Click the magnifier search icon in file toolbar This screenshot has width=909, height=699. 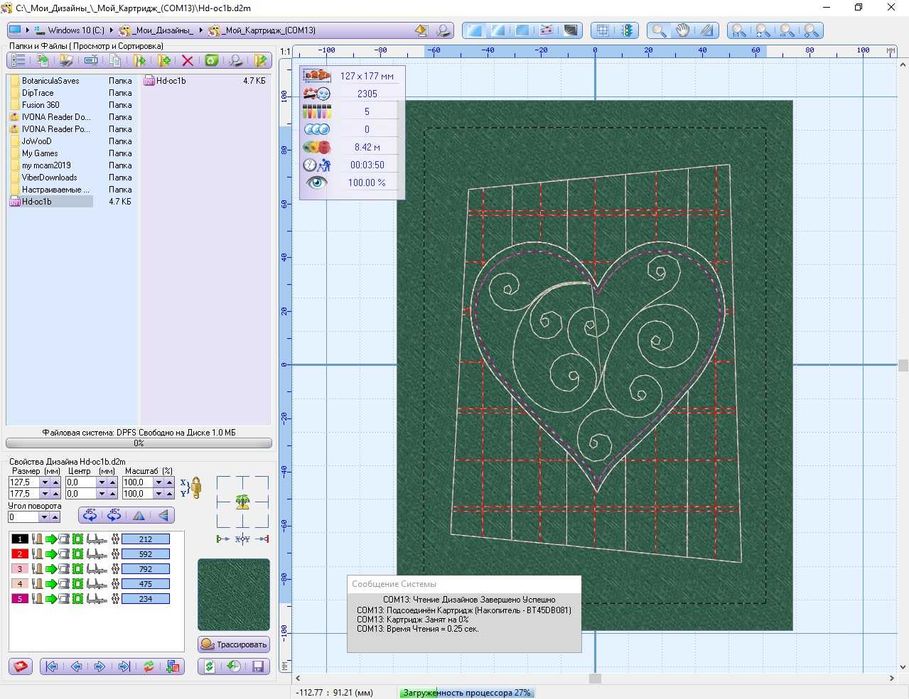coord(235,61)
